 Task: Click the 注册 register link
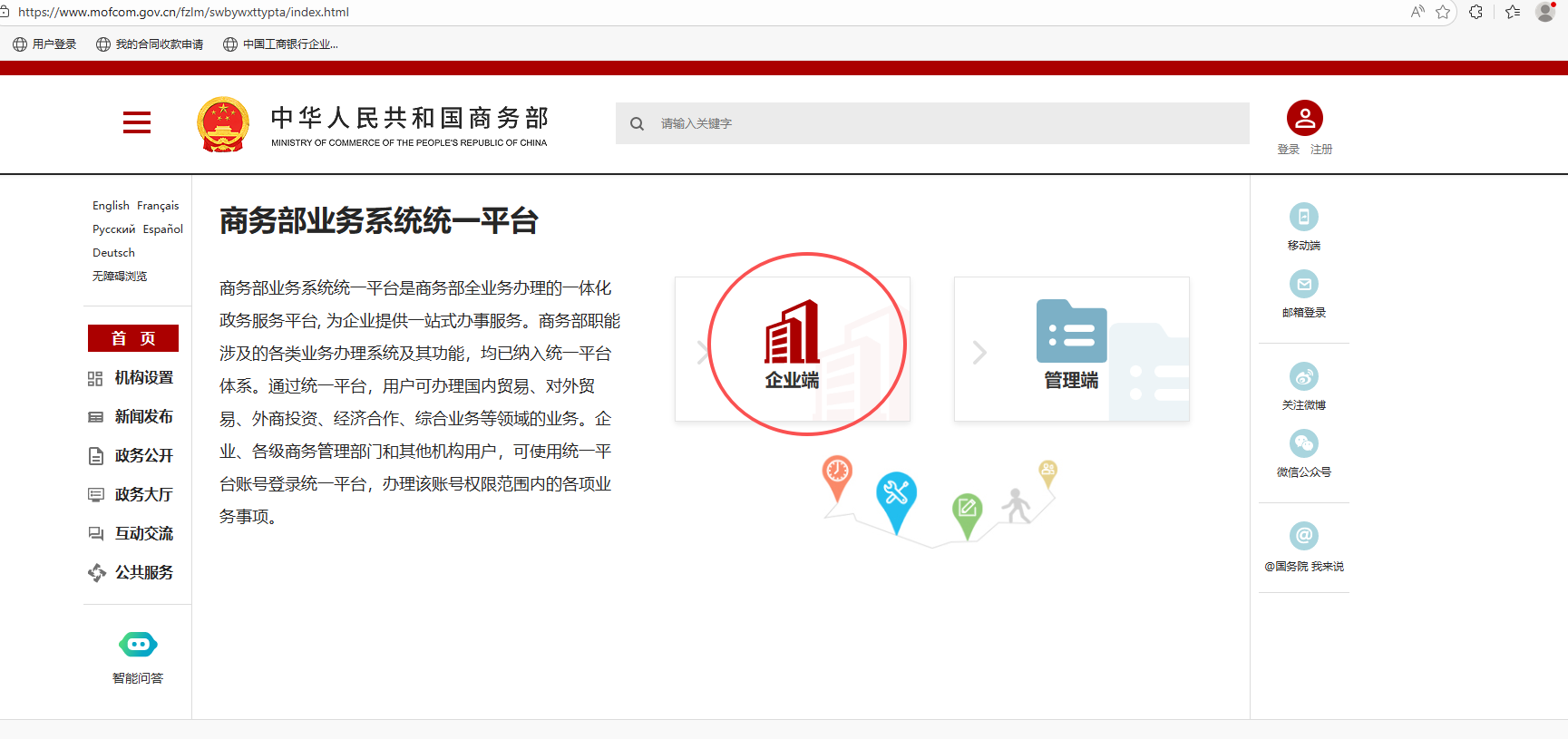(x=1321, y=150)
